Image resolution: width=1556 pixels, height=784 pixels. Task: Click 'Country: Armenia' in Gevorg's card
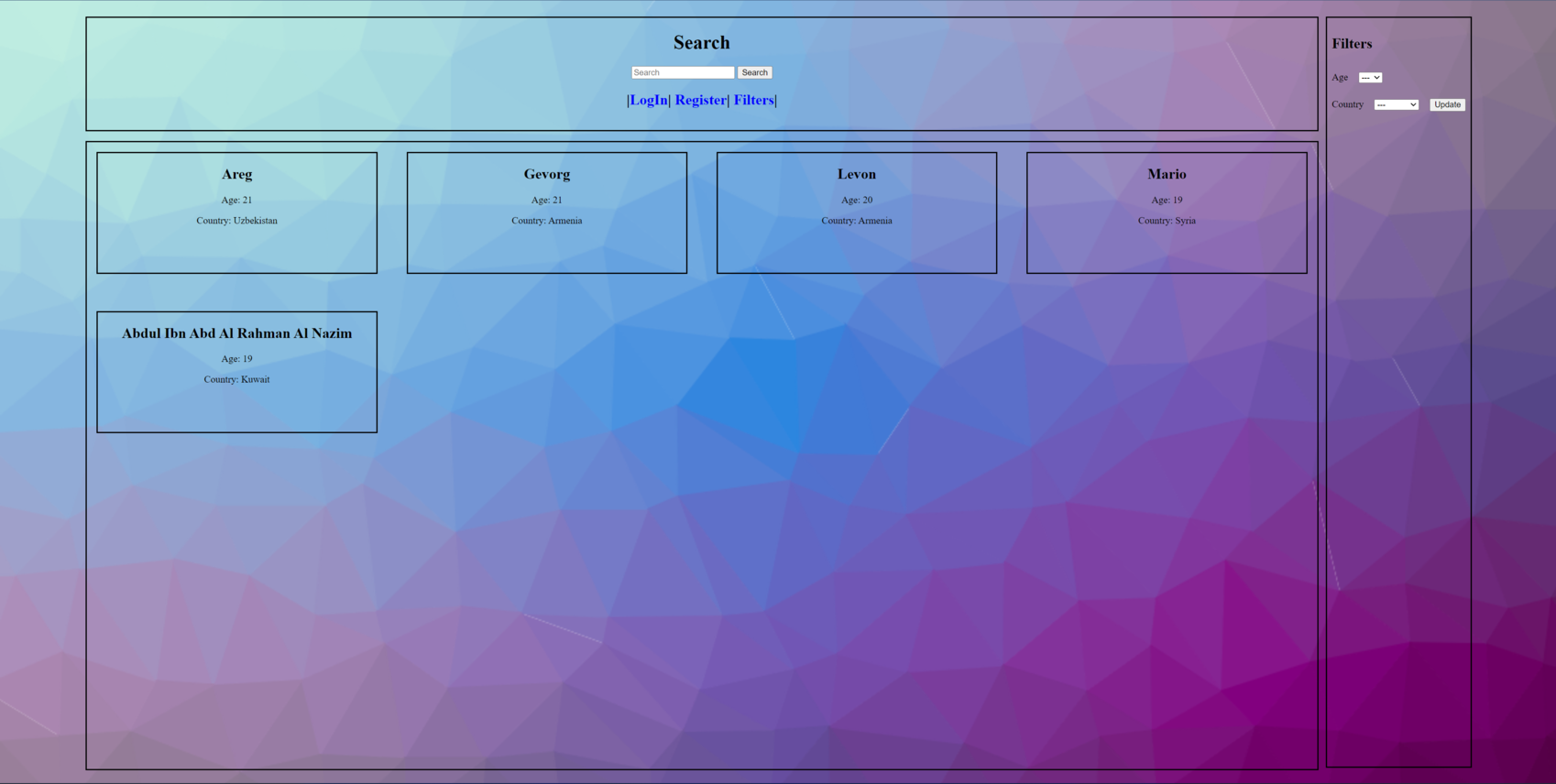click(x=547, y=221)
